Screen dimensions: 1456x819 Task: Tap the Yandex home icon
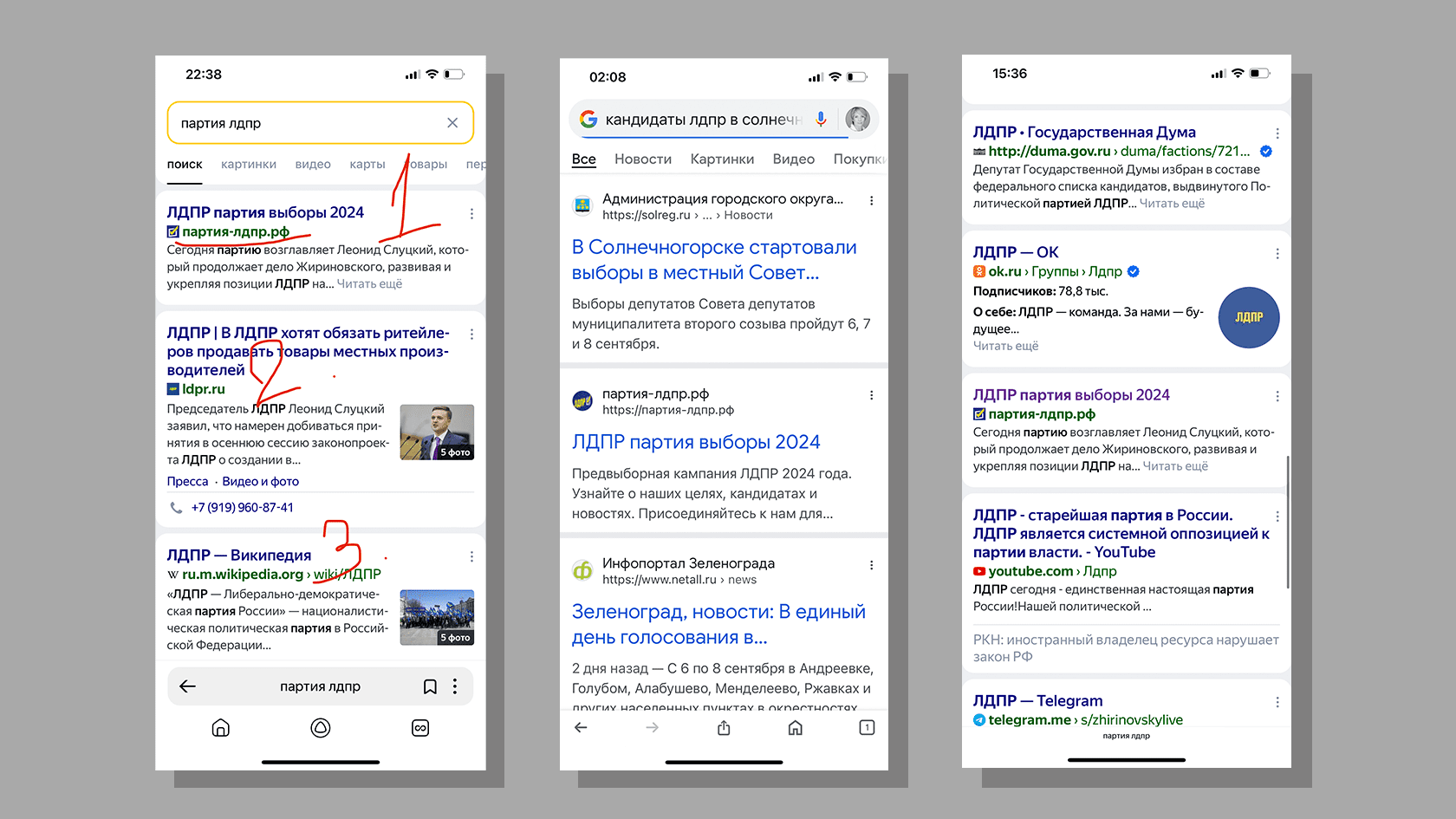tap(221, 728)
